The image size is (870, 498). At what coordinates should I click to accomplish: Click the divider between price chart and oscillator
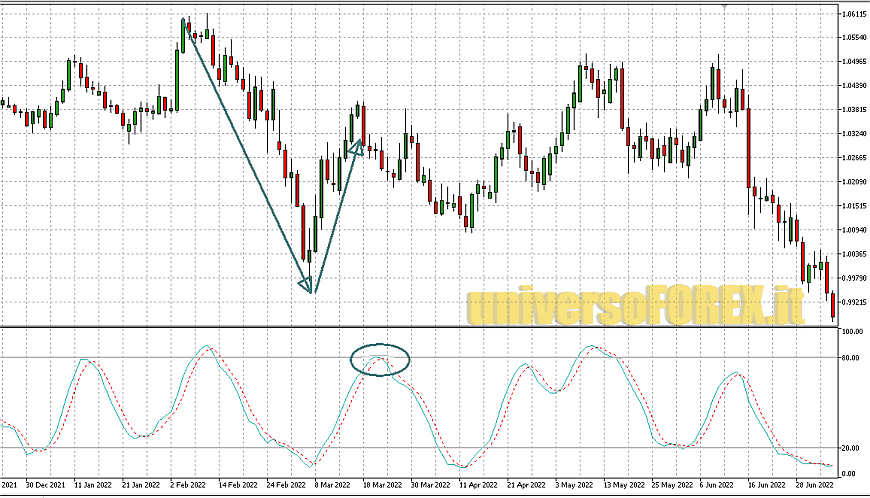[x=420, y=326]
